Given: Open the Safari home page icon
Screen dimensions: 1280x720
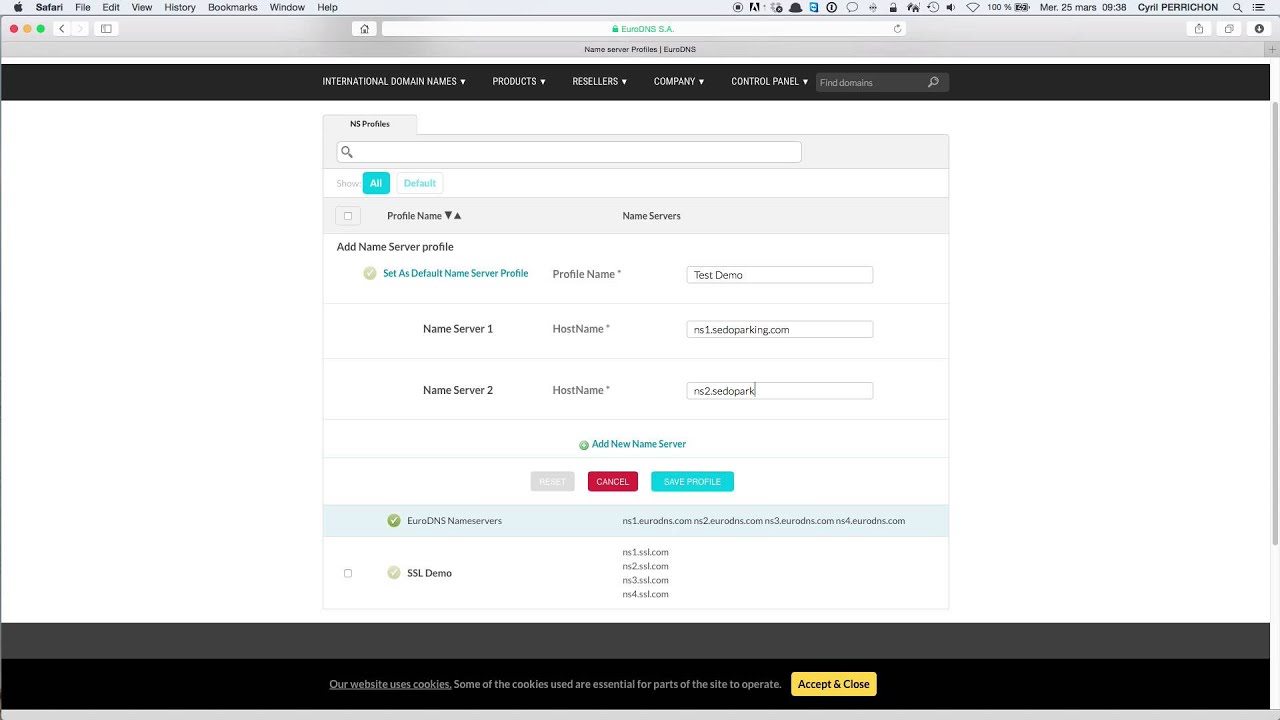Looking at the screenshot, I should coord(364,29).
